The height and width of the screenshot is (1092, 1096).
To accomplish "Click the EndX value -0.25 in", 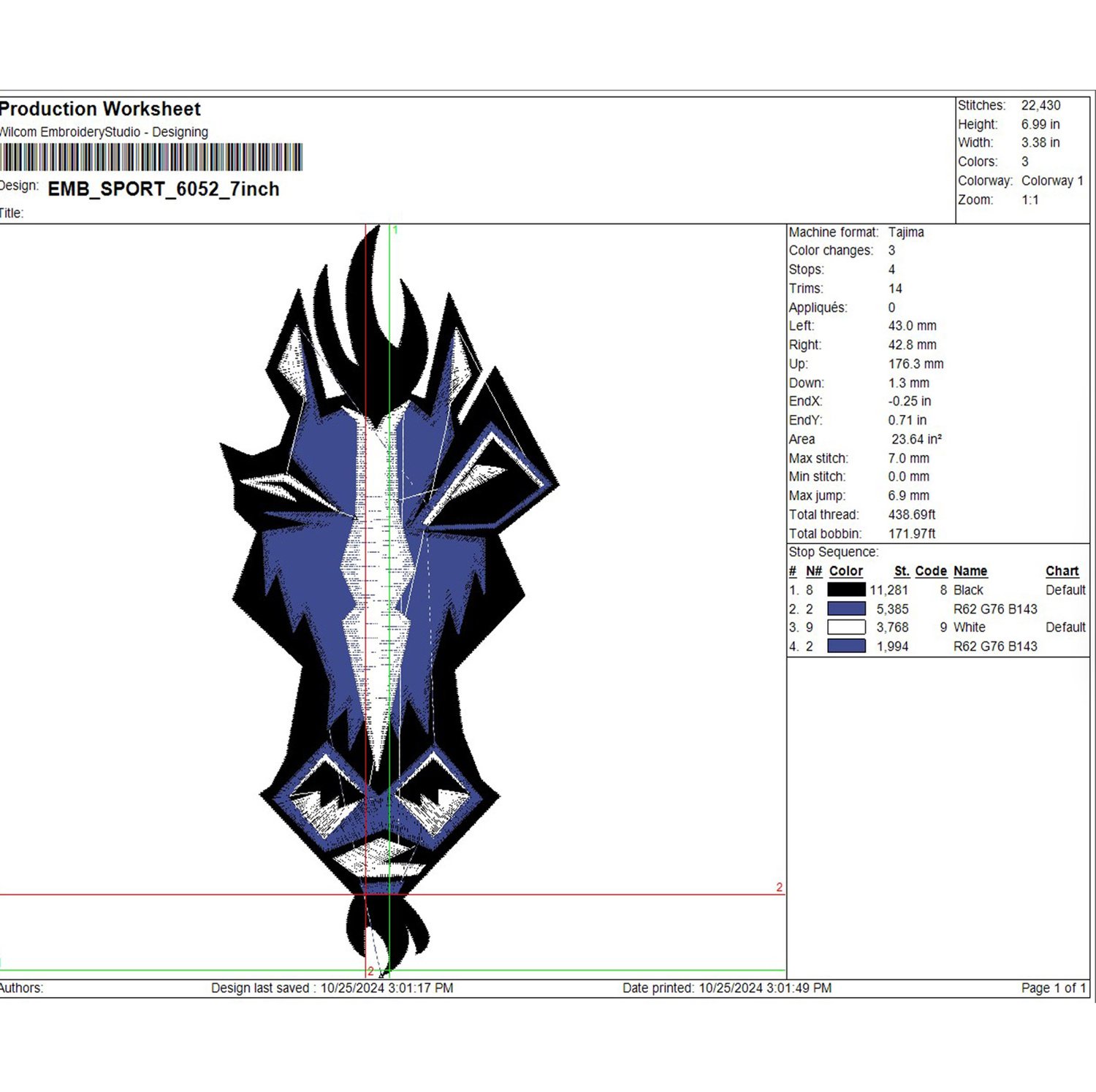I will pyautogui.click(x=909, y=401).
